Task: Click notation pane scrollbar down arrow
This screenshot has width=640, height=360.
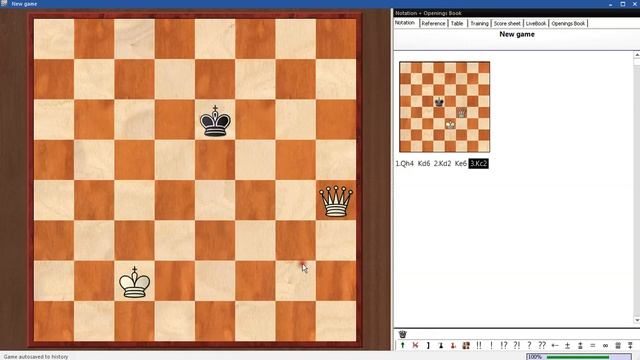Action: point(637,320)
